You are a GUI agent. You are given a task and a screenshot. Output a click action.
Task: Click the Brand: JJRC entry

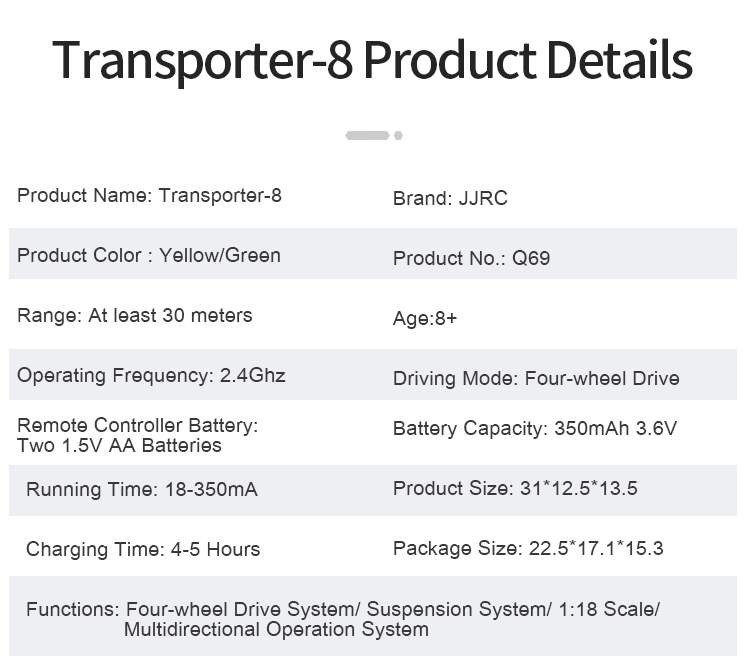(450, 199)
